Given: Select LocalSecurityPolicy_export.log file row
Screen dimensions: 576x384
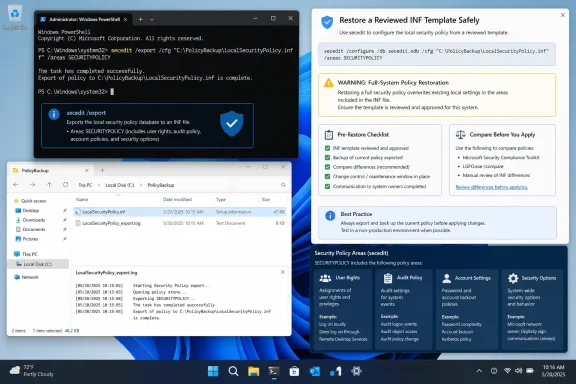Looking at the screenshot, I should 179,223.
